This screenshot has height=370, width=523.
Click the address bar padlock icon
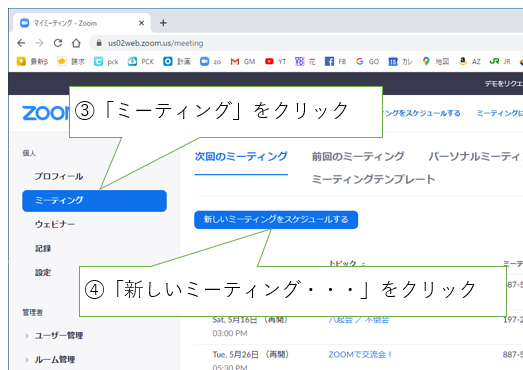(99, 43)
